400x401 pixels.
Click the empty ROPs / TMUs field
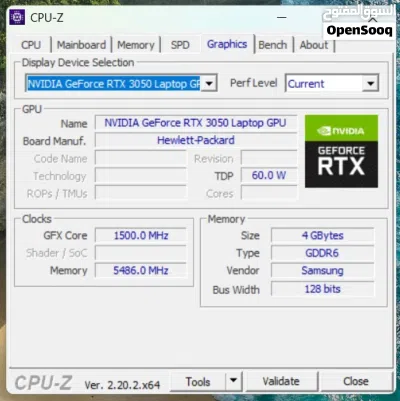[x=141, y=193]
